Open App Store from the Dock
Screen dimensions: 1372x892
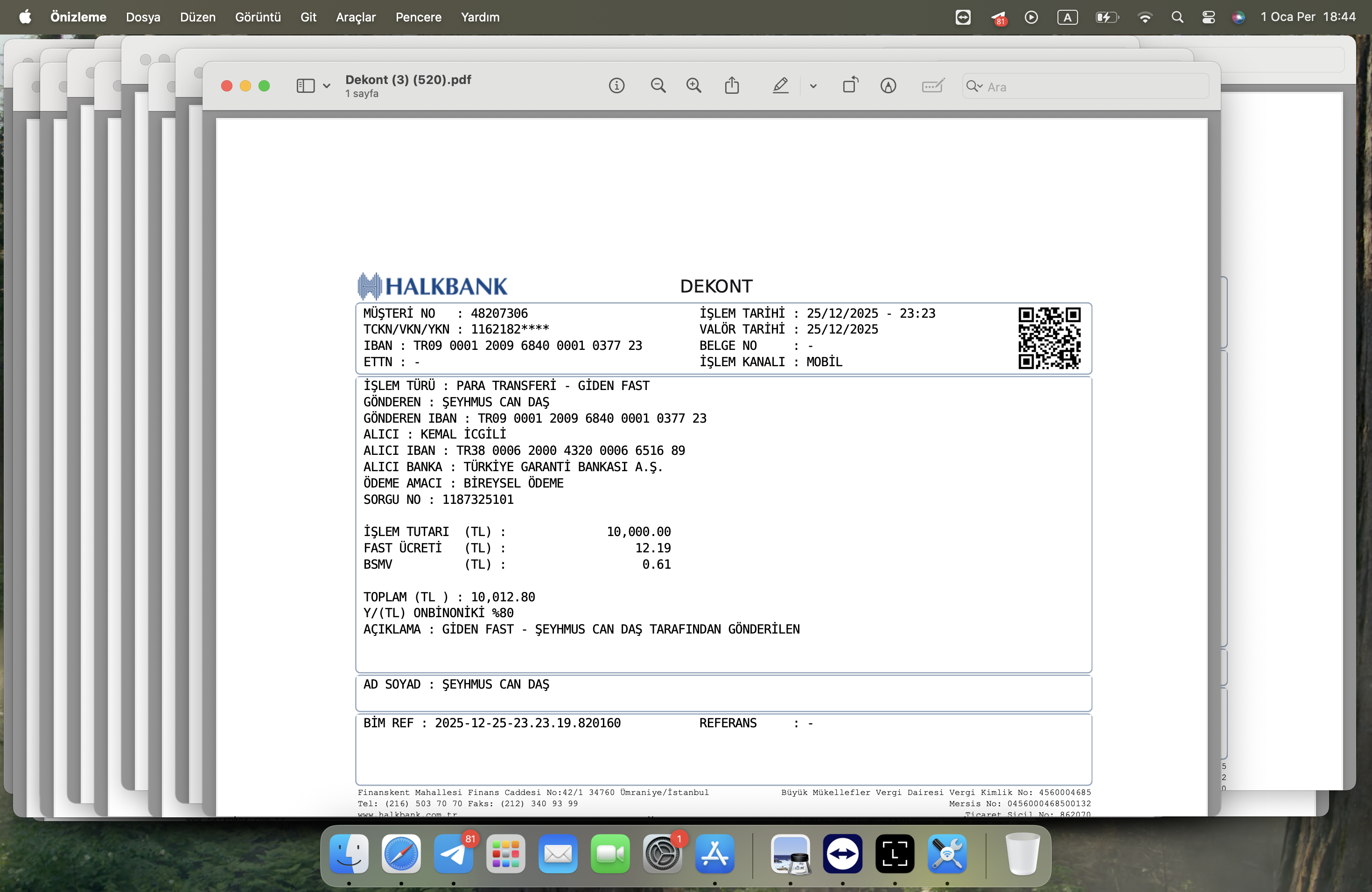pyautogui.click(x=715, y=853)
